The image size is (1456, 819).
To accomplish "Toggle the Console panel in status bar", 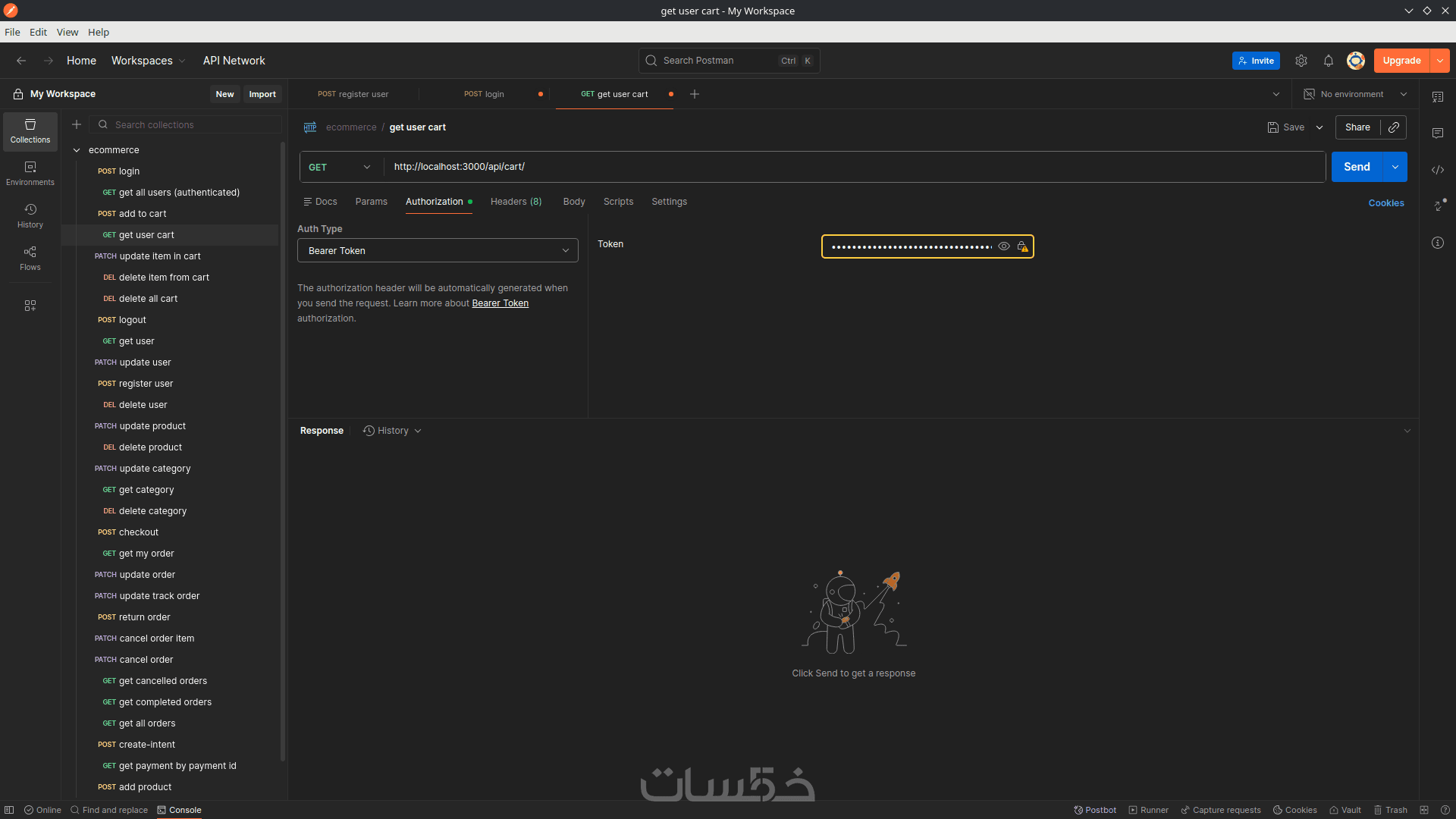I will (179, 810).
